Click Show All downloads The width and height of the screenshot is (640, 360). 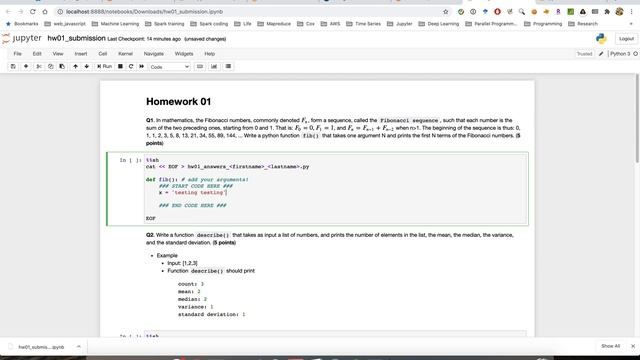click(610, 346)
